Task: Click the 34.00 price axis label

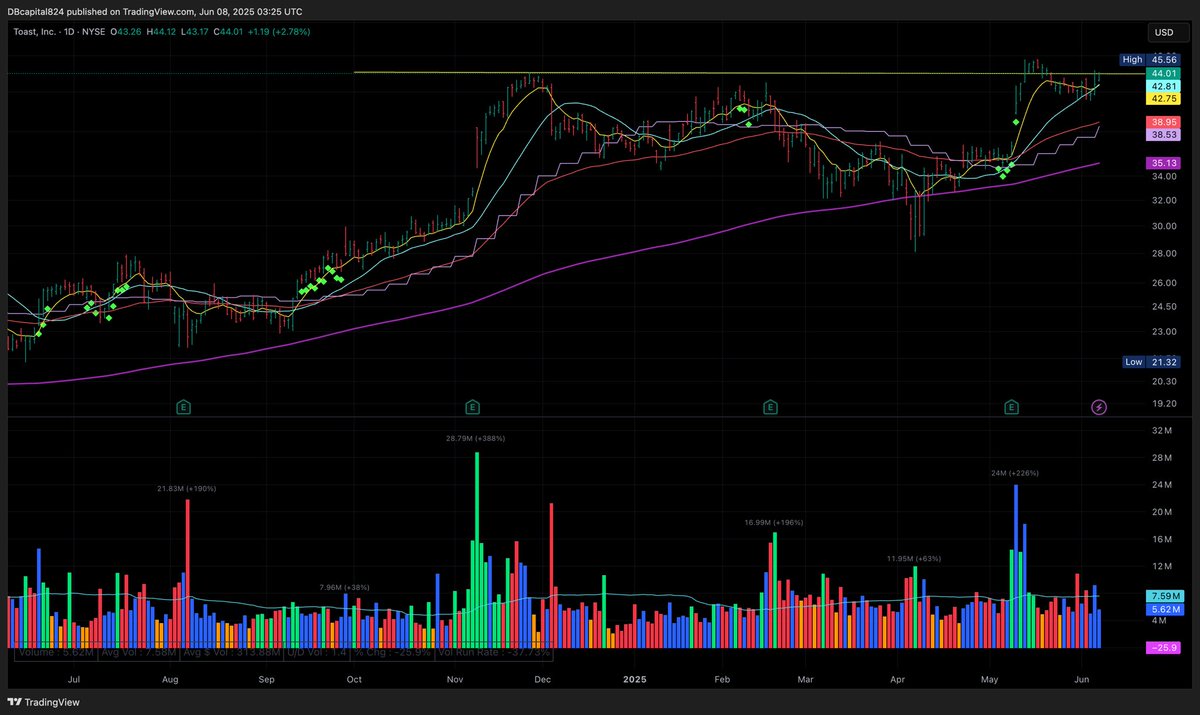Action: tap(1164, 177)
